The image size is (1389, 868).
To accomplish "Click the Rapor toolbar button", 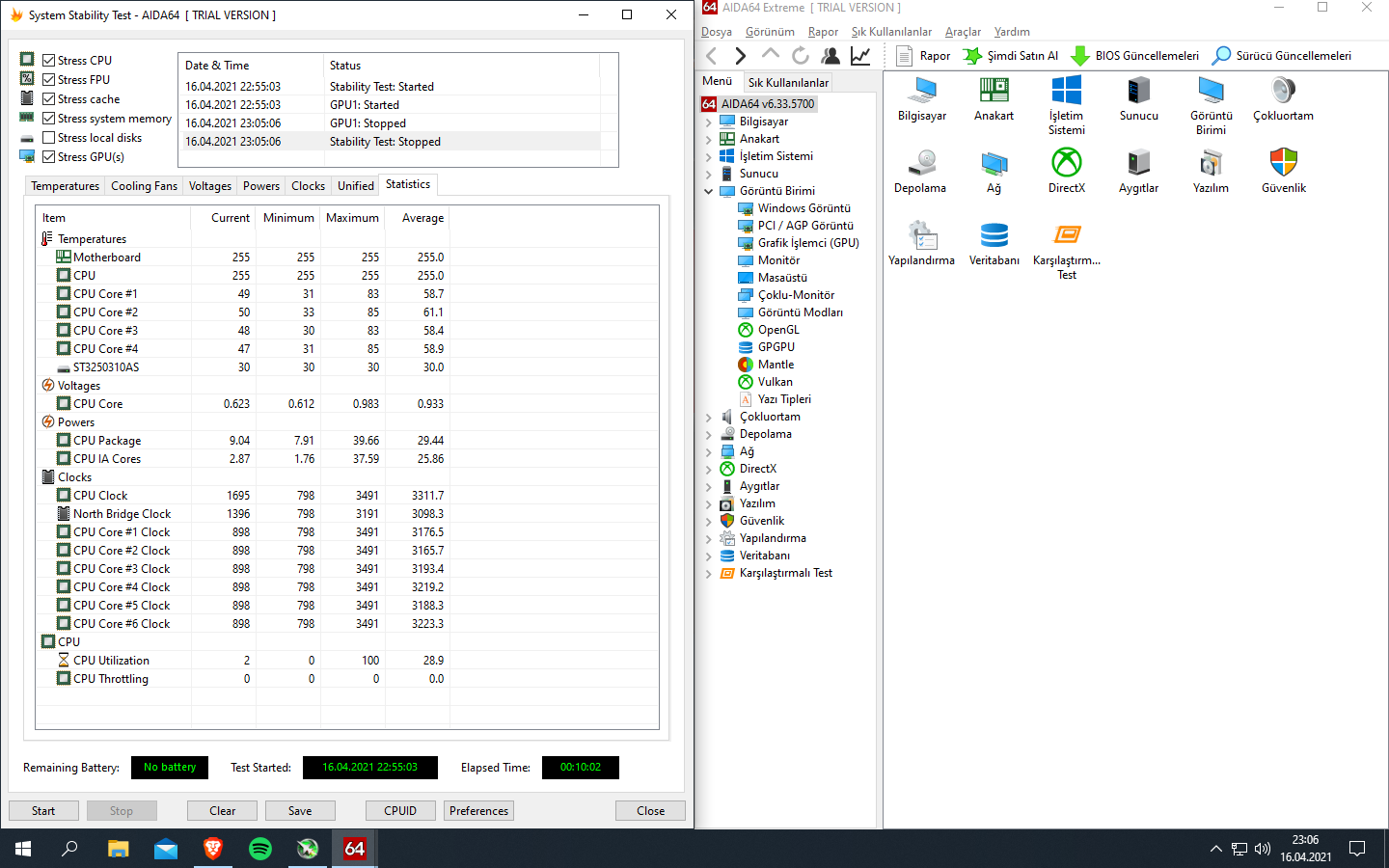I will [923, 56].
